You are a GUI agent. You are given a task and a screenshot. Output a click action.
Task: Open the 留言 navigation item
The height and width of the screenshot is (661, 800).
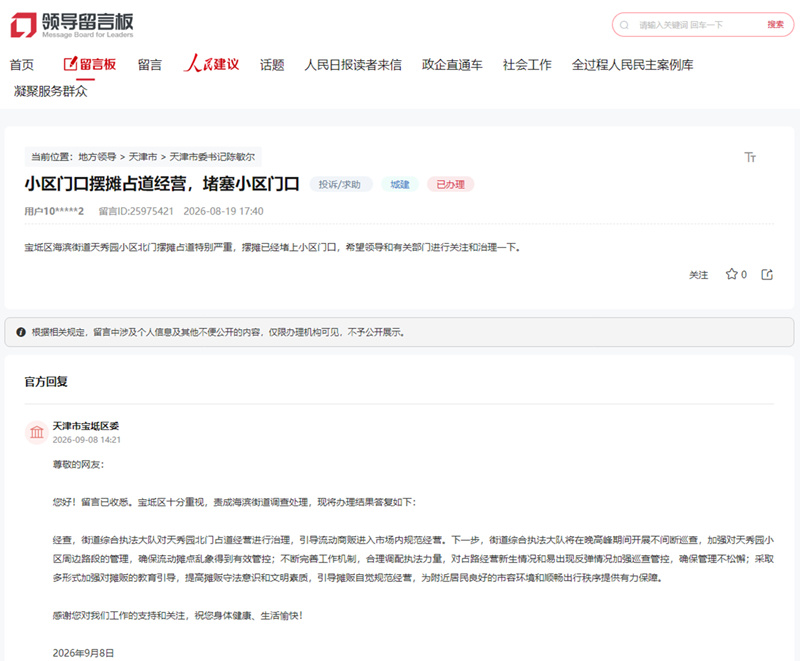coord(149,65)
